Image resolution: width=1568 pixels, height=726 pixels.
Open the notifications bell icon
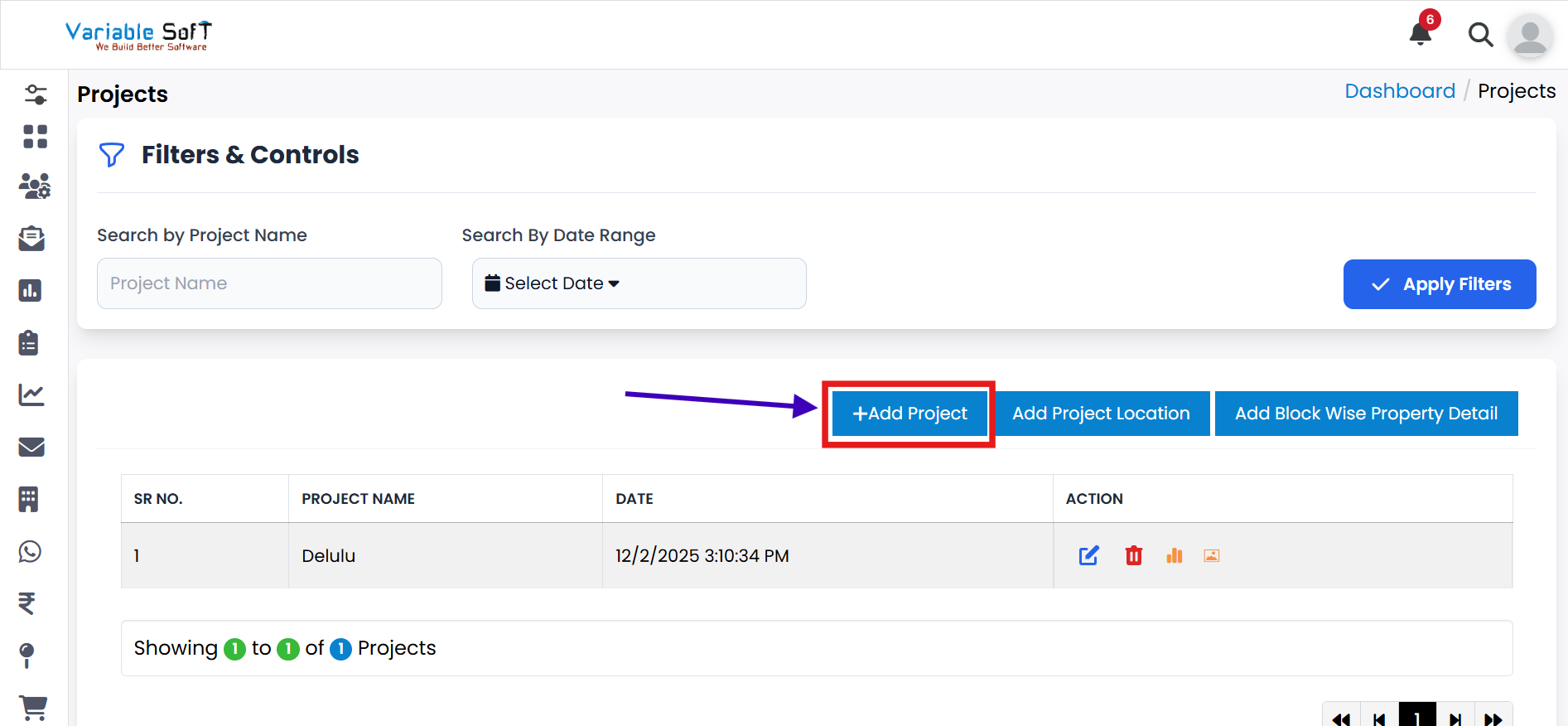[x=1421, y=33]
